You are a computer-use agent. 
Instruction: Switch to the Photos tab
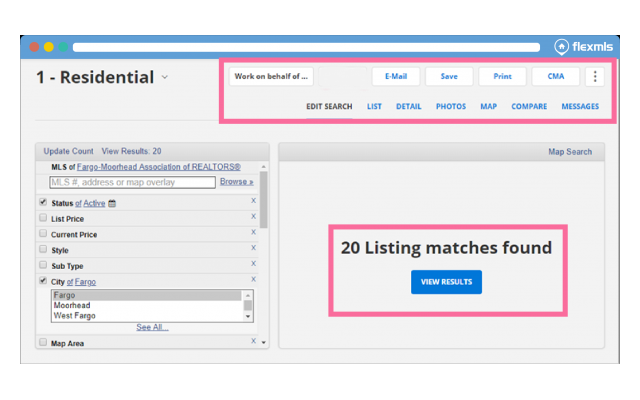(x=450, y=106)
